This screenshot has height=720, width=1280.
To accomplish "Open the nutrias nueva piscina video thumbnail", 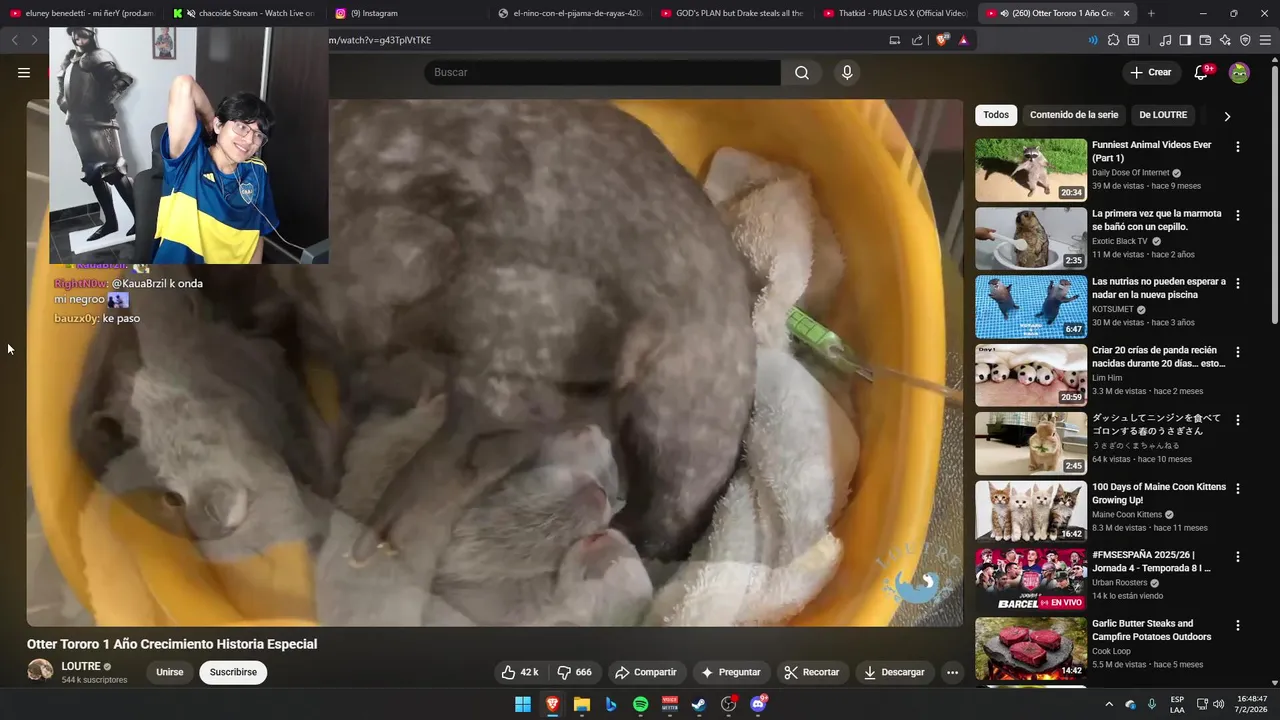I will [x=1031, y=307].
